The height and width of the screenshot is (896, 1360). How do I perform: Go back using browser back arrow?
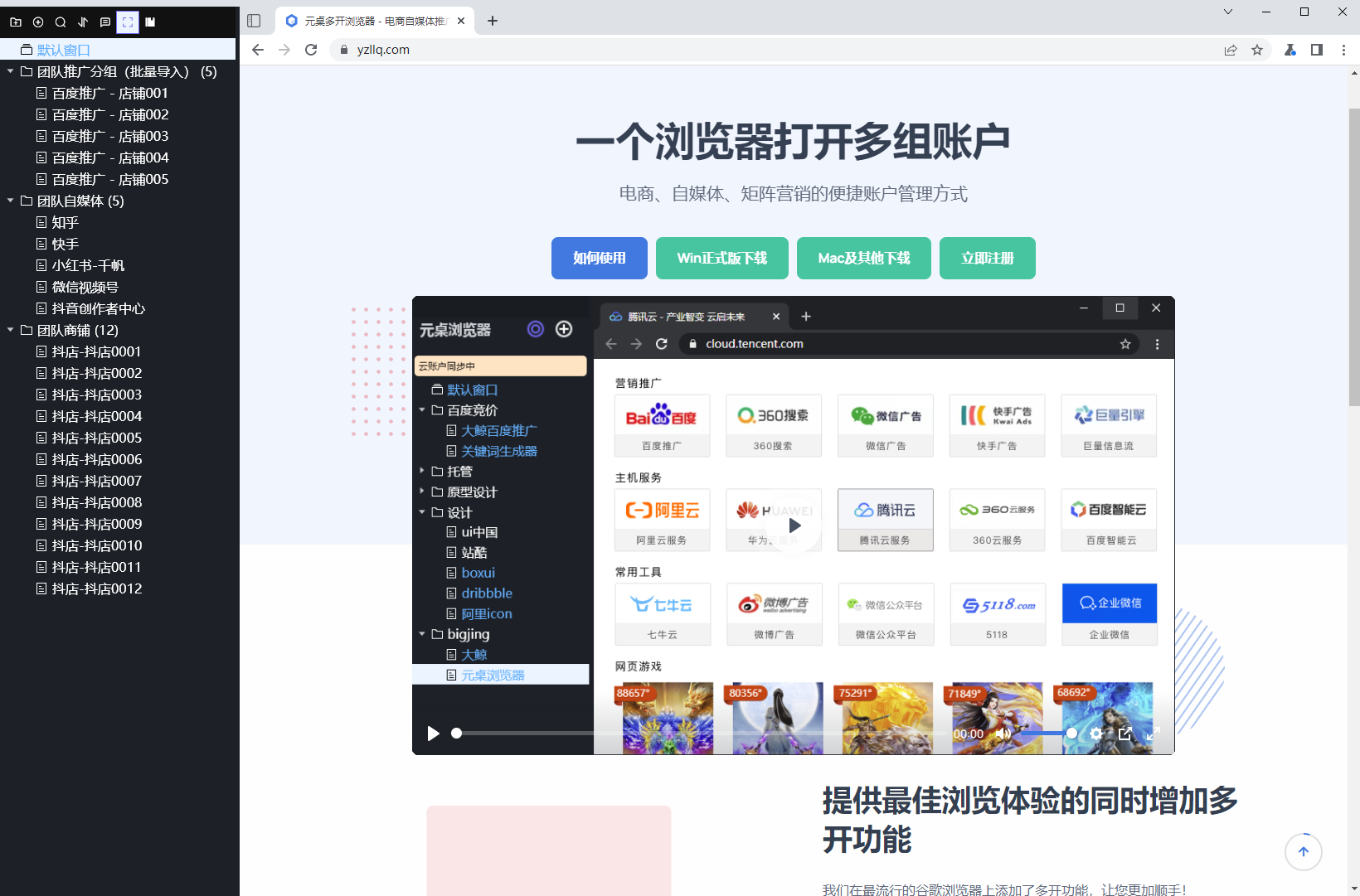[258, 50]
